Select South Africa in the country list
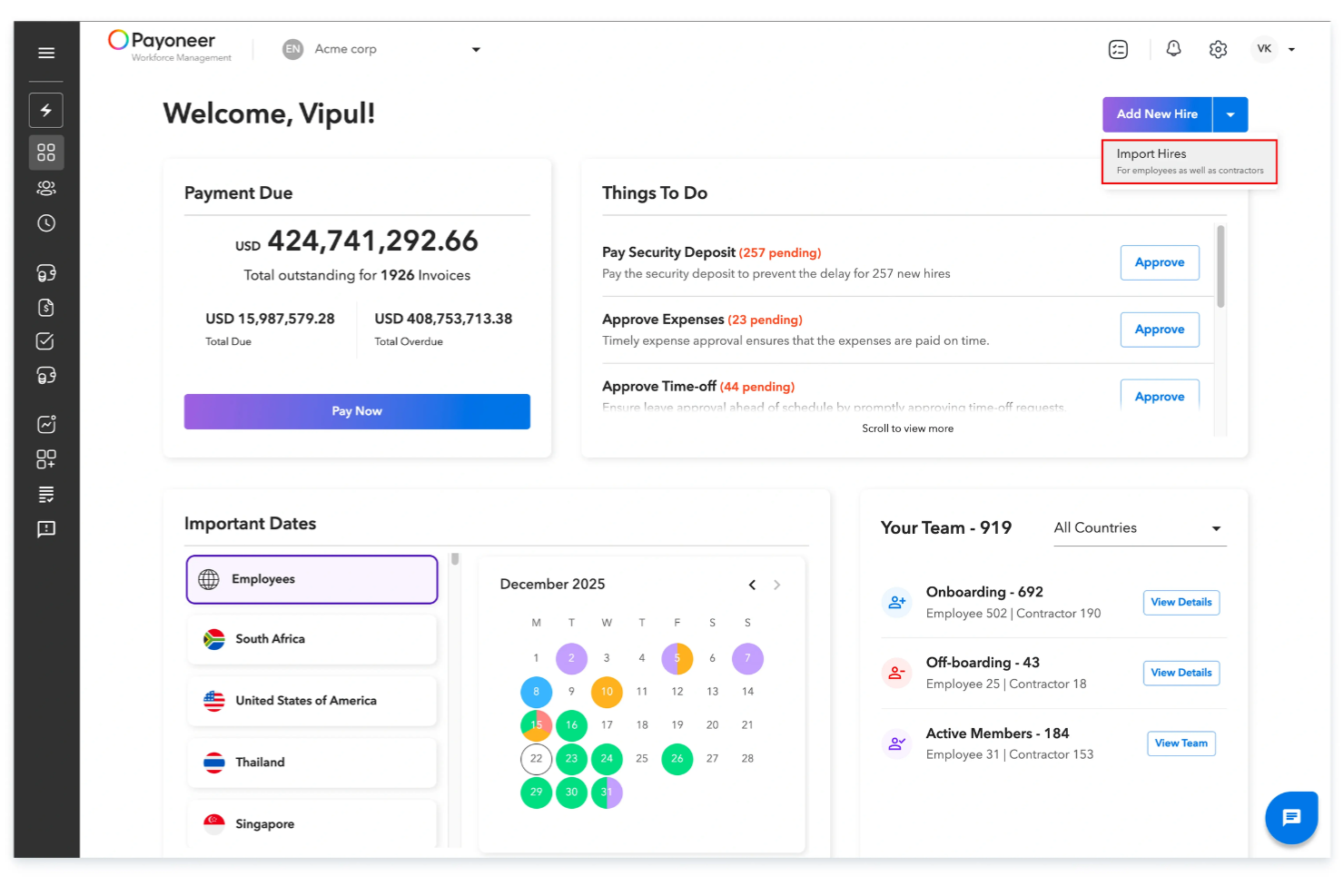 [x=311, y=639]
